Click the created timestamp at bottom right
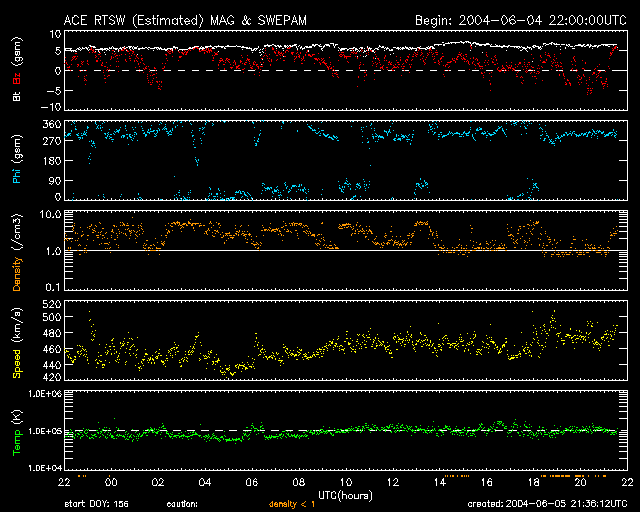The image size is (640, 512). [x=546, y=505]
